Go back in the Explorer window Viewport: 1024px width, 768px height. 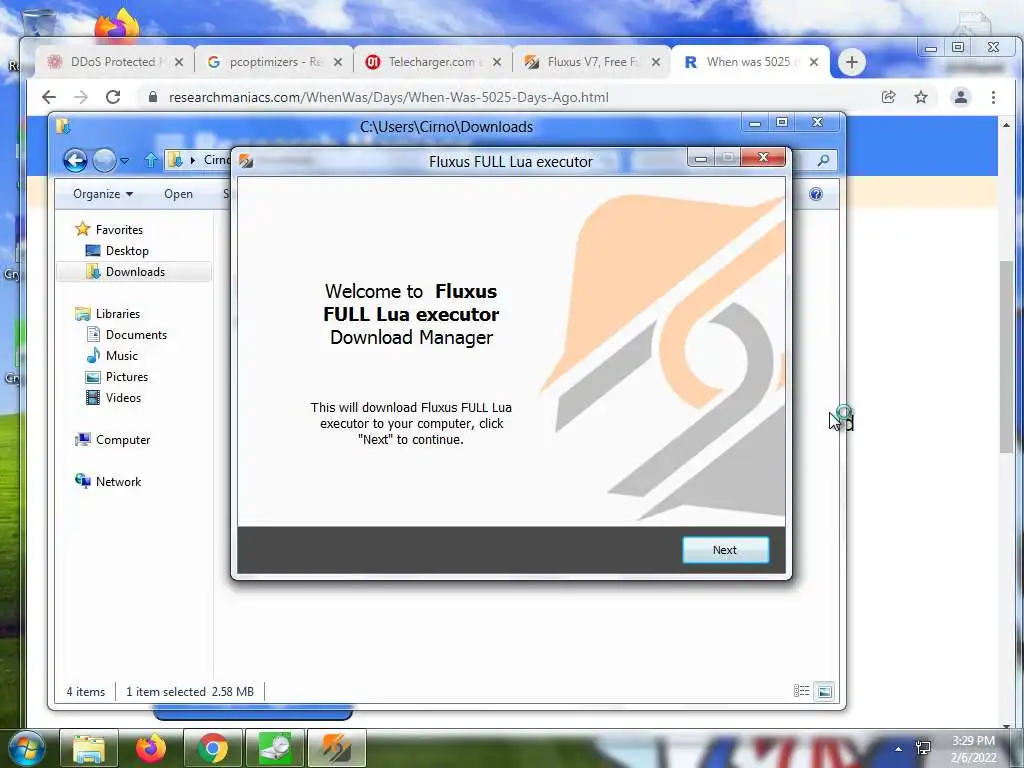(x=75, y=160)
